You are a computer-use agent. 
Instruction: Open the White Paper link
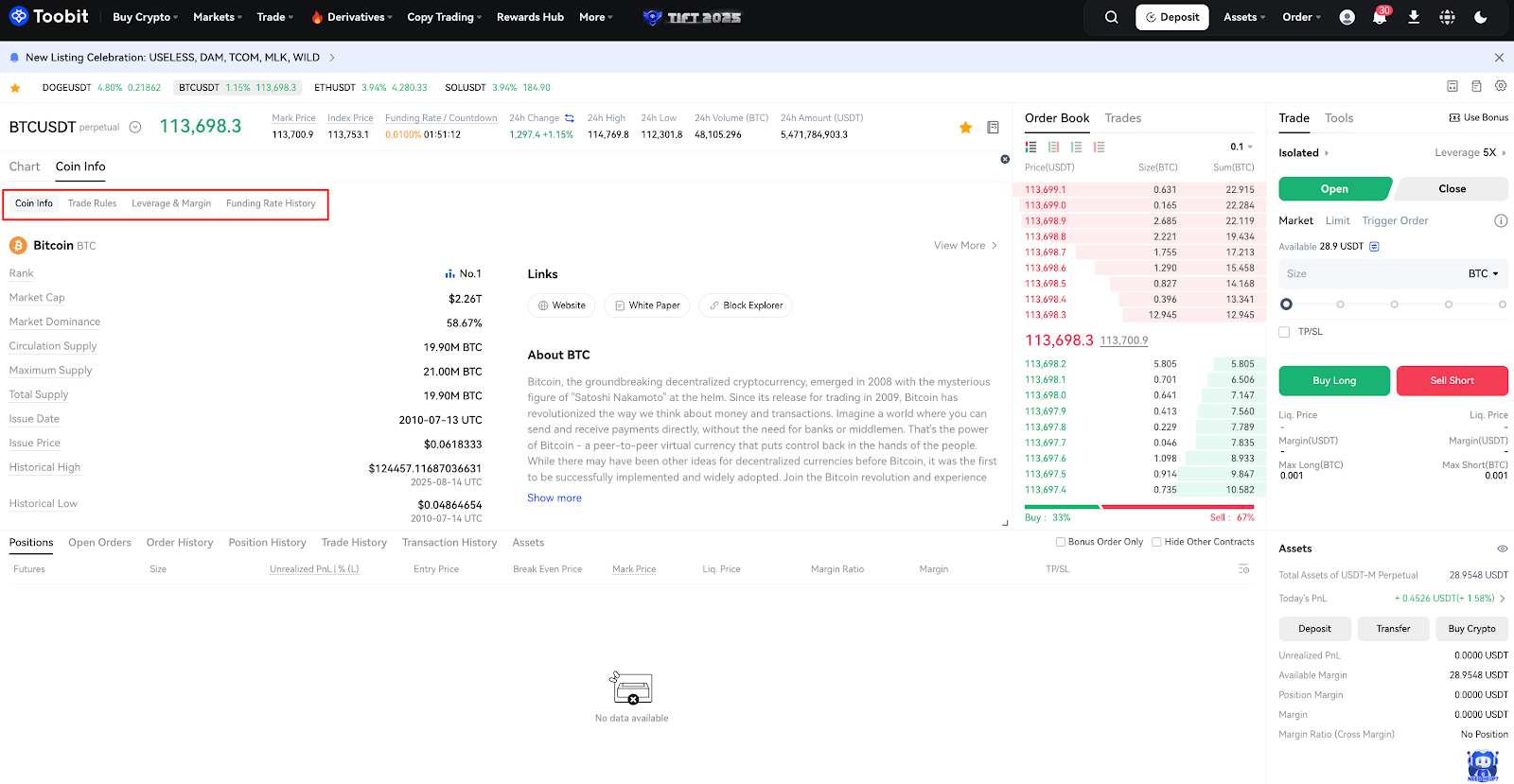click(647, 305)
